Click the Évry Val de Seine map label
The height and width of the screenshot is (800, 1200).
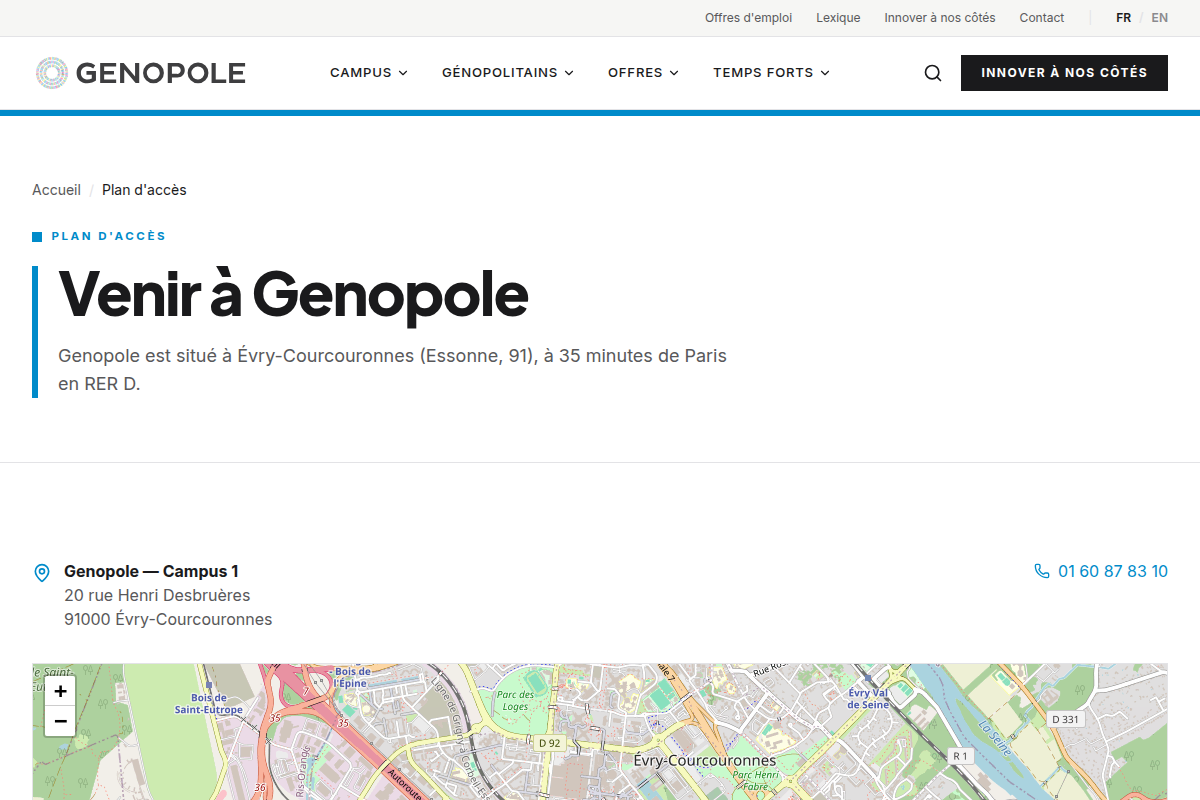click(x=868, y=699)
